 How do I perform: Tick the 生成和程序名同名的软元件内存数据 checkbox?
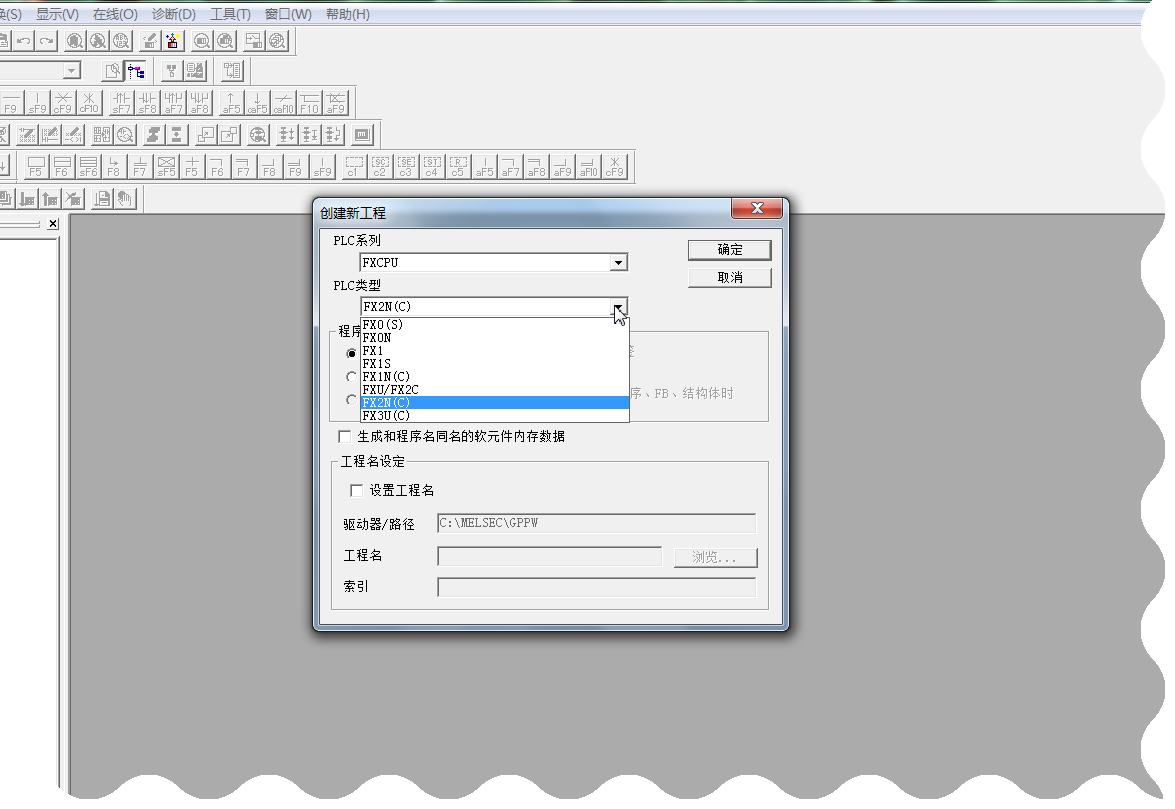(345, 437)
